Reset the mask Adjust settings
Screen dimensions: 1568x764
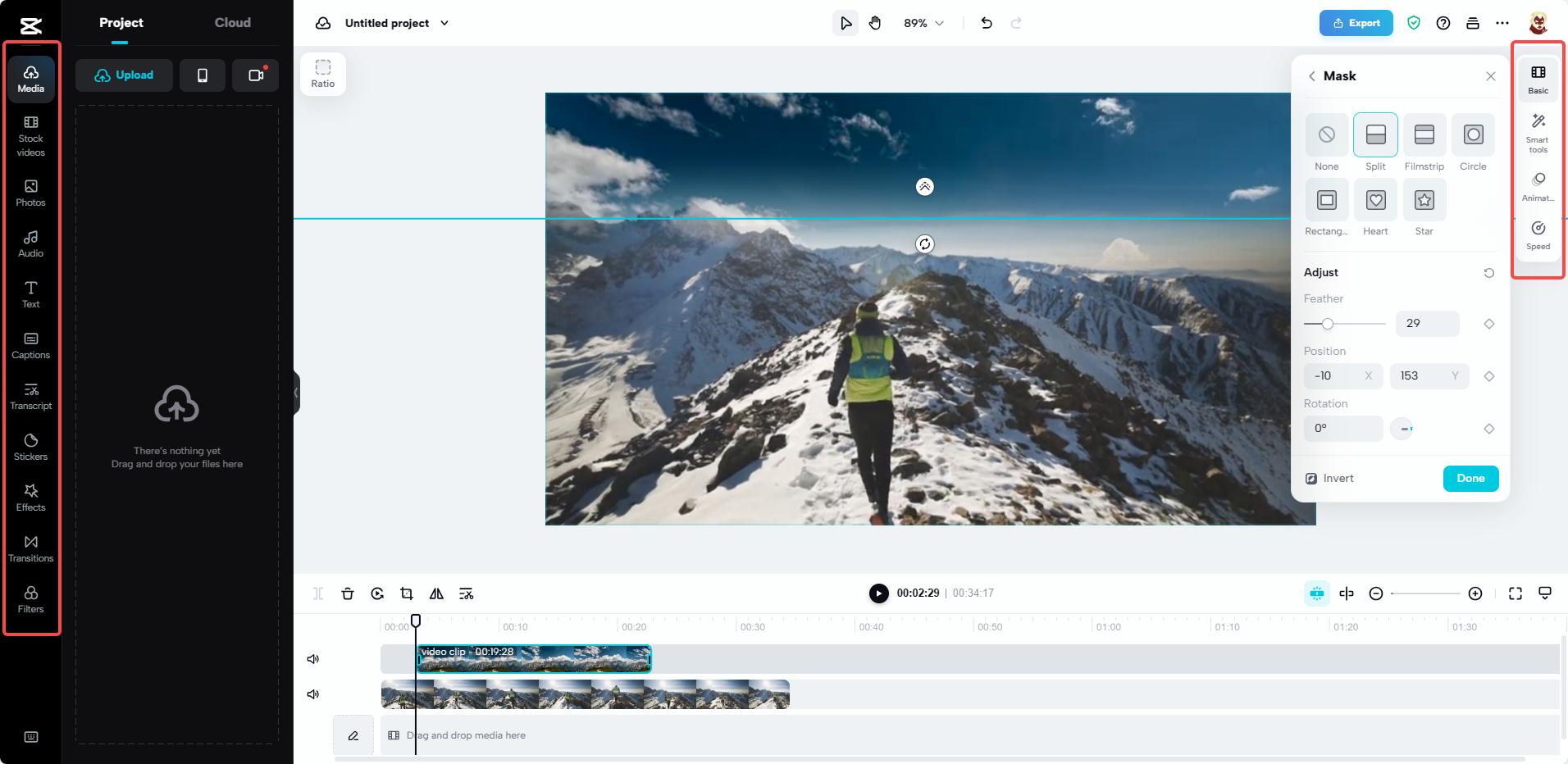[x=1489, y=273]
